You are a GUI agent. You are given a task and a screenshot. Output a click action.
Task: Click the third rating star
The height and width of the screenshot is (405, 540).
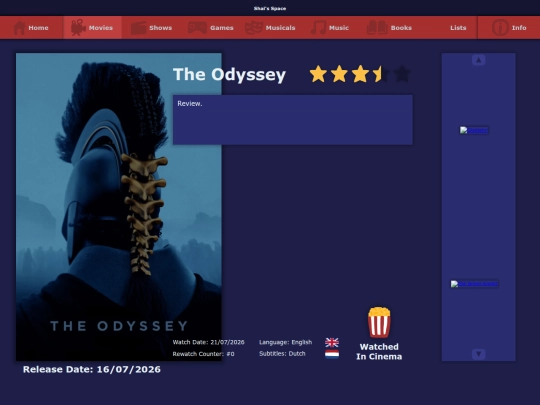click(360, 74)
